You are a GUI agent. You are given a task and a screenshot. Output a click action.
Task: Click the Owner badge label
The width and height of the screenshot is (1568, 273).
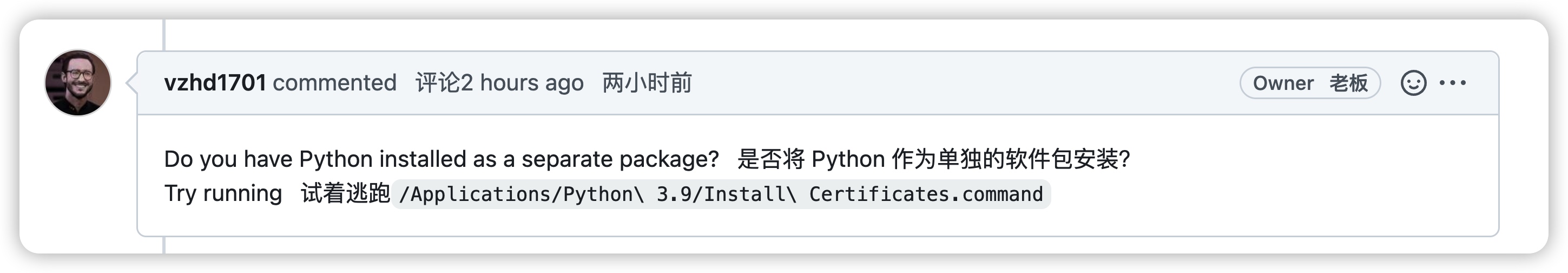point(1283,83)
